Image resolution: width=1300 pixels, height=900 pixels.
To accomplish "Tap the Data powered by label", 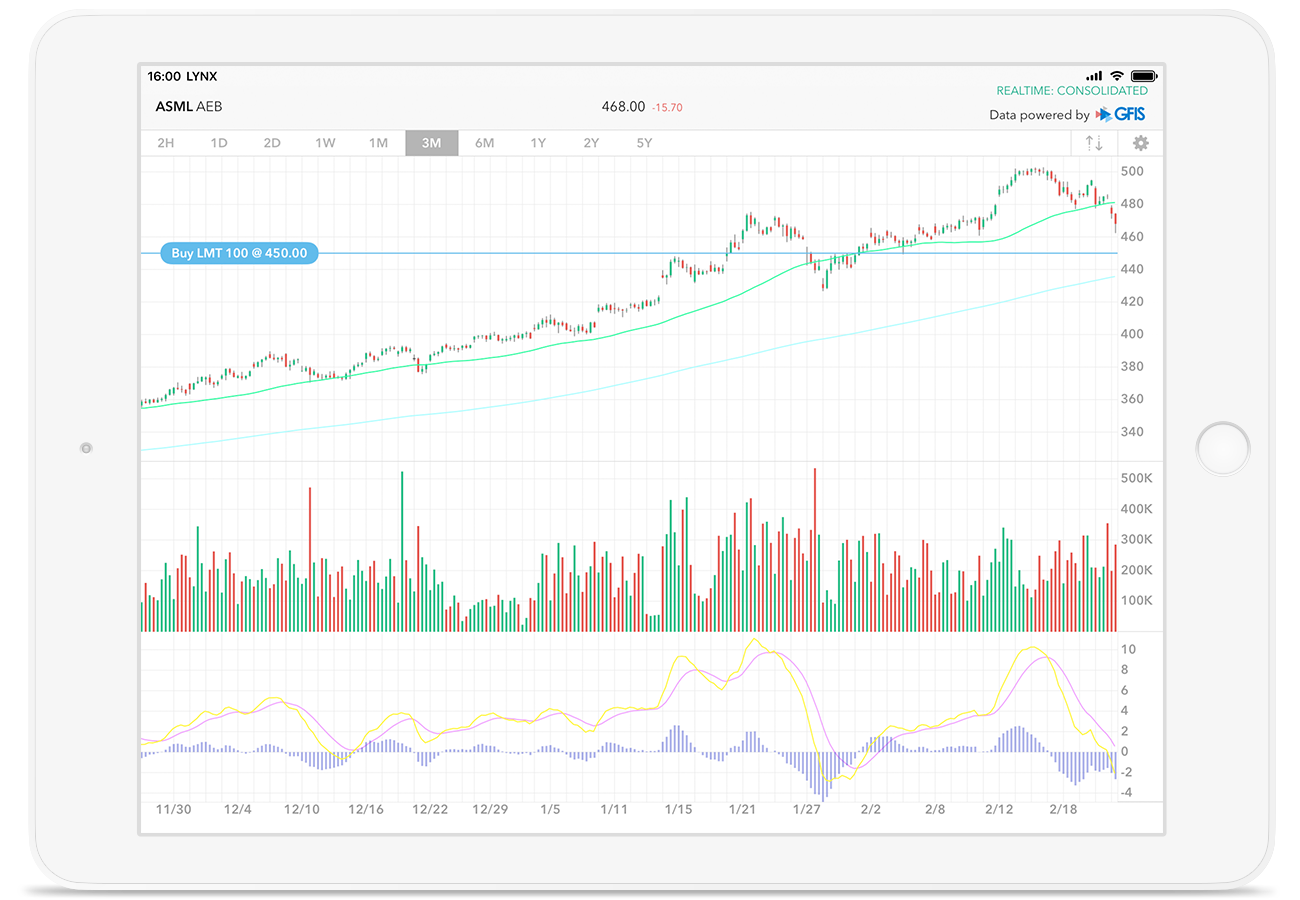I will point(1039,115).
